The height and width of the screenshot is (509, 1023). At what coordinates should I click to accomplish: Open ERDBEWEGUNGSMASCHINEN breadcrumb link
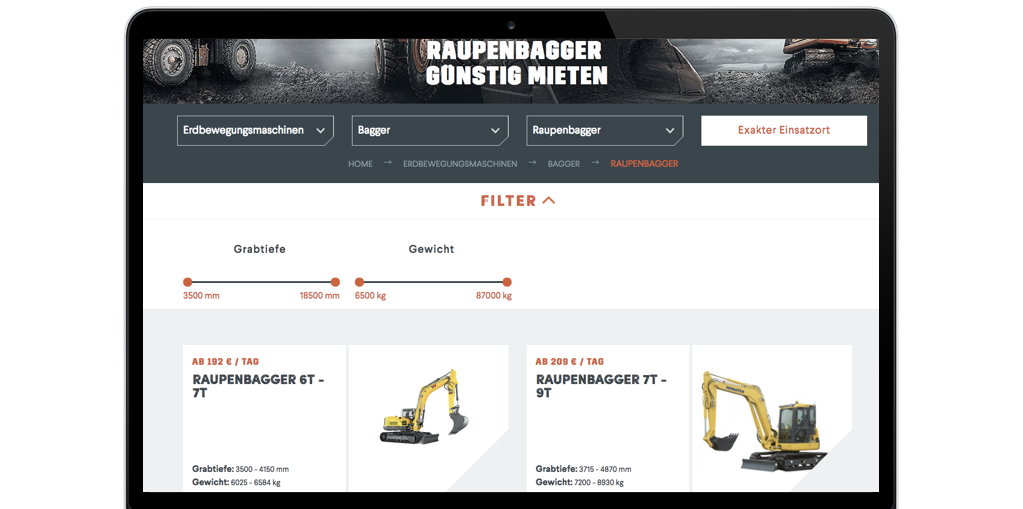pyautogui.click(x=460, y=164)
